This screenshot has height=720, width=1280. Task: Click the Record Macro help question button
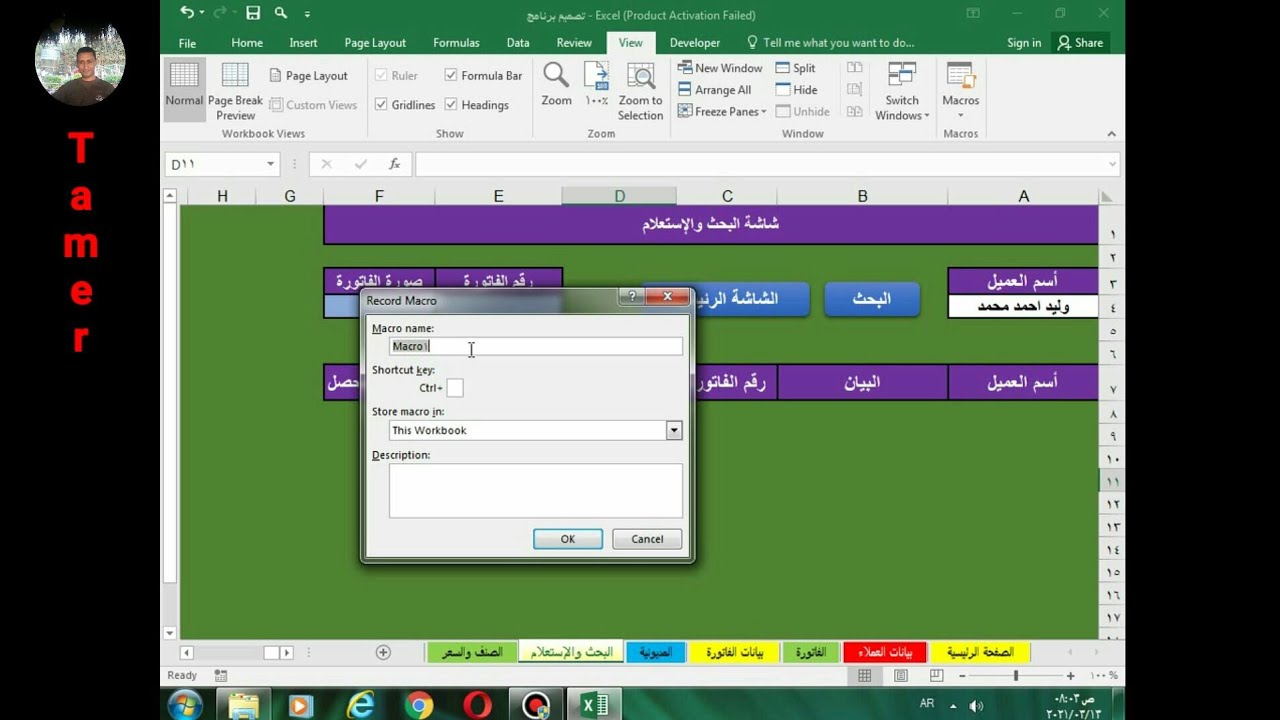631,296
